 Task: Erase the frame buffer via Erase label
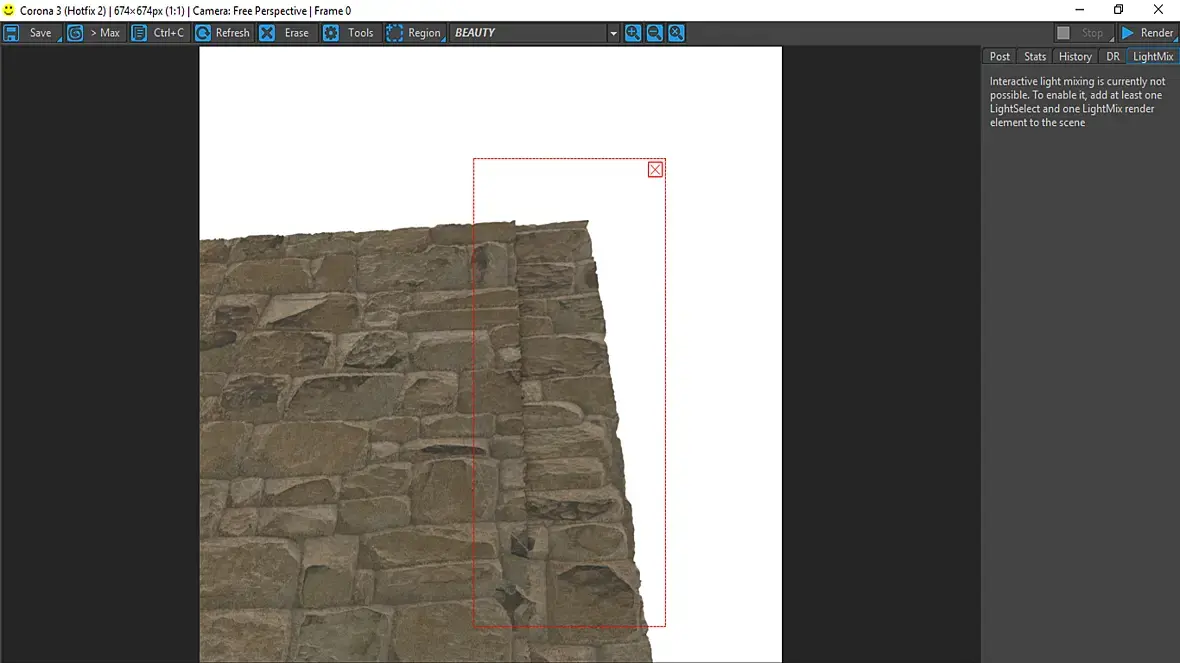pyautogui.click(x=297, y=33)
